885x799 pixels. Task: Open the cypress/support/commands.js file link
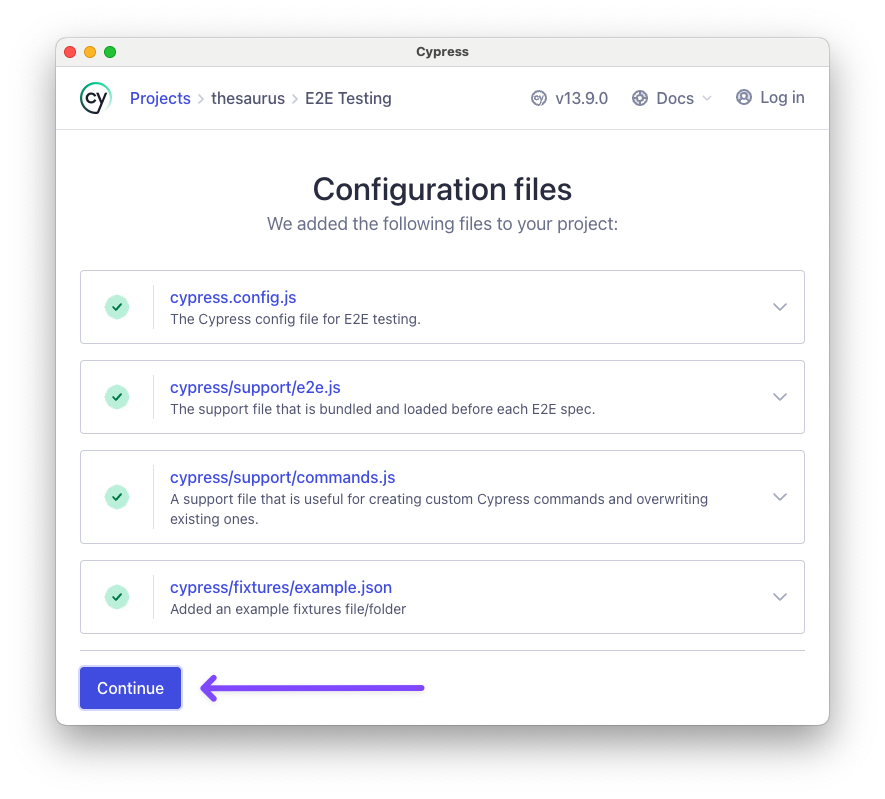[x=282, y=477]
